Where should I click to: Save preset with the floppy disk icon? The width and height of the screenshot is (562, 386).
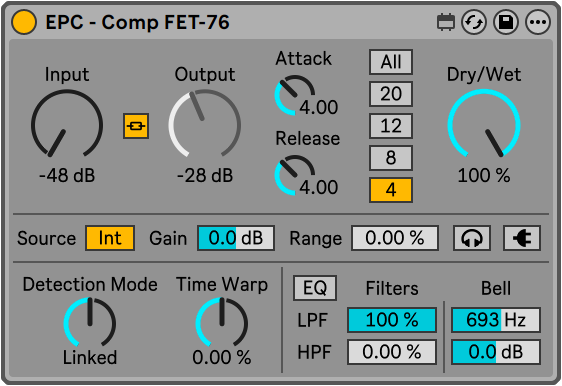point(506,22)
